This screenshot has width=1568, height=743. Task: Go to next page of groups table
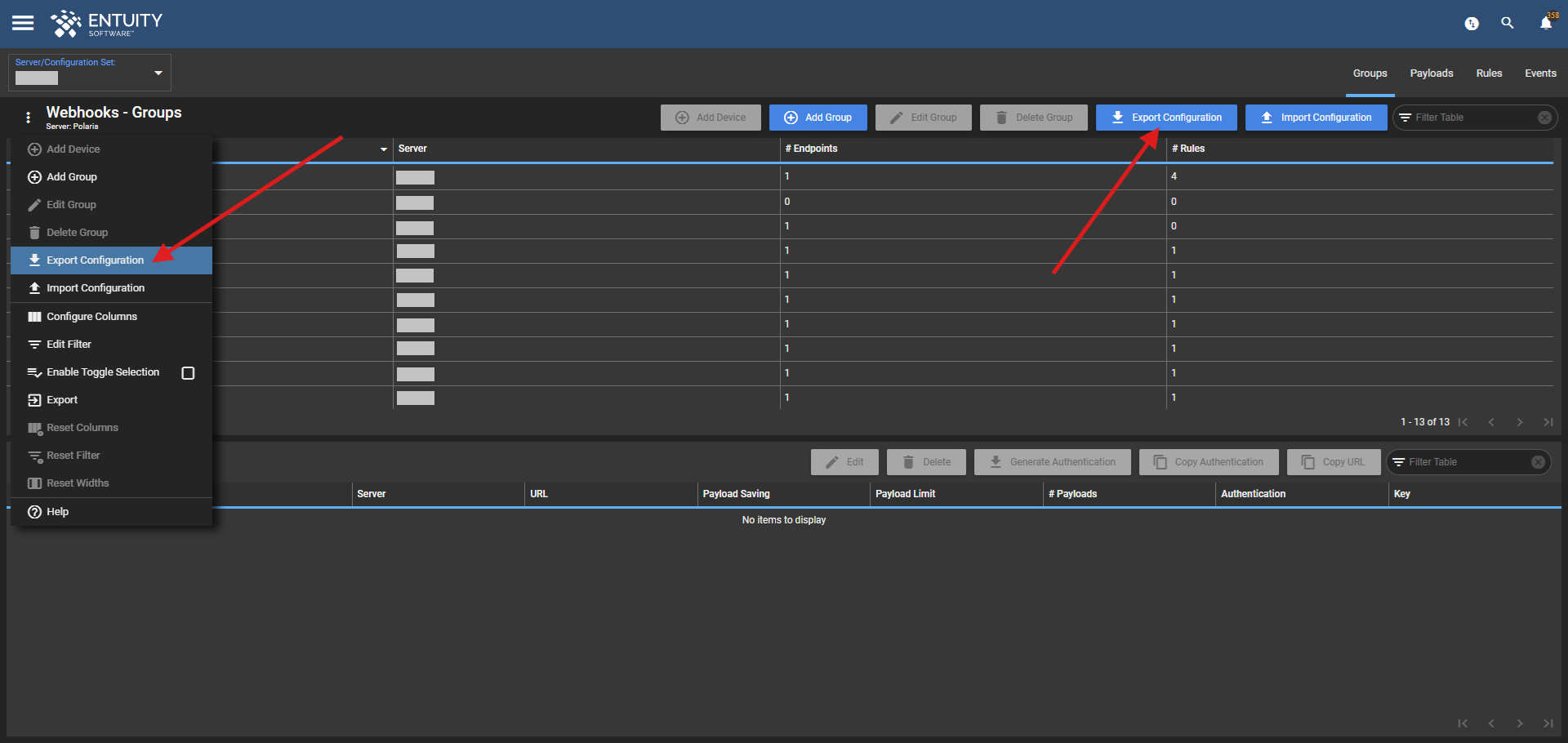(x=1520, y=422)
